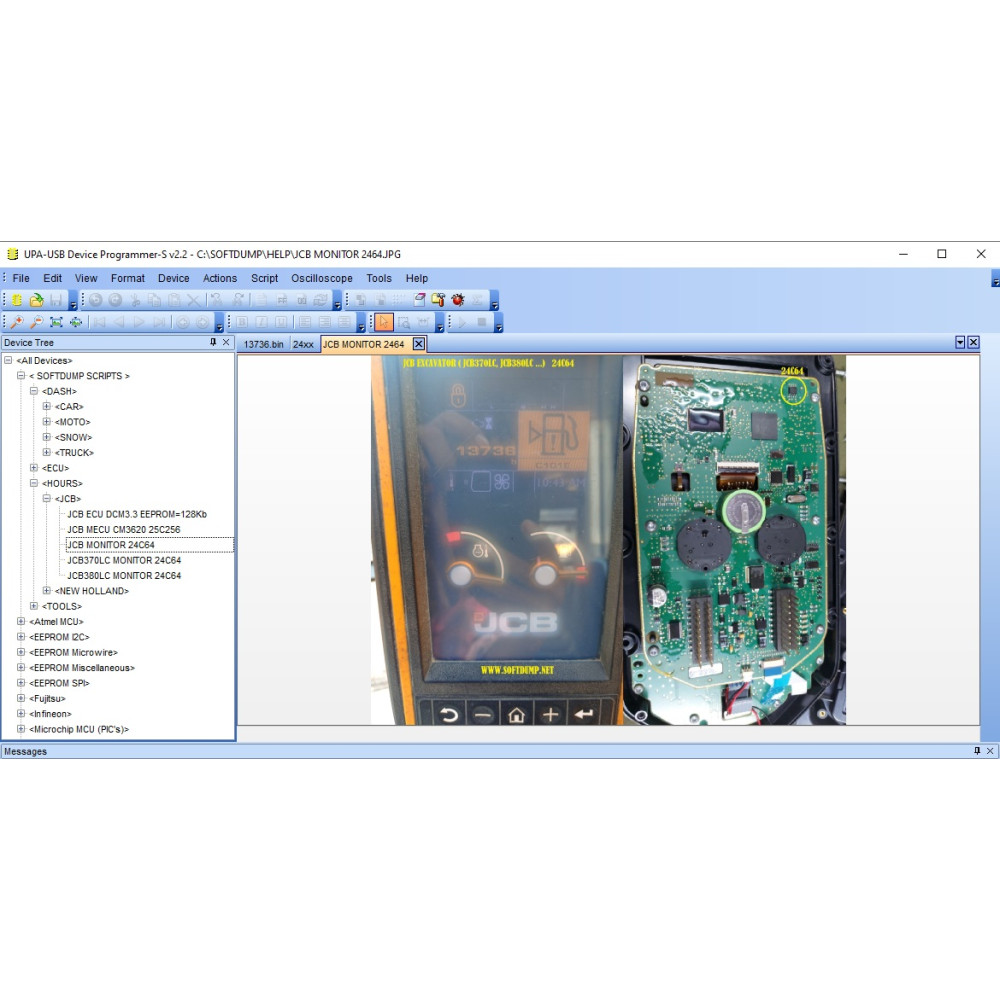Click the JCB monitor photo in viewer
The image size is (1000, 1000).
click(x=608, y=540)
